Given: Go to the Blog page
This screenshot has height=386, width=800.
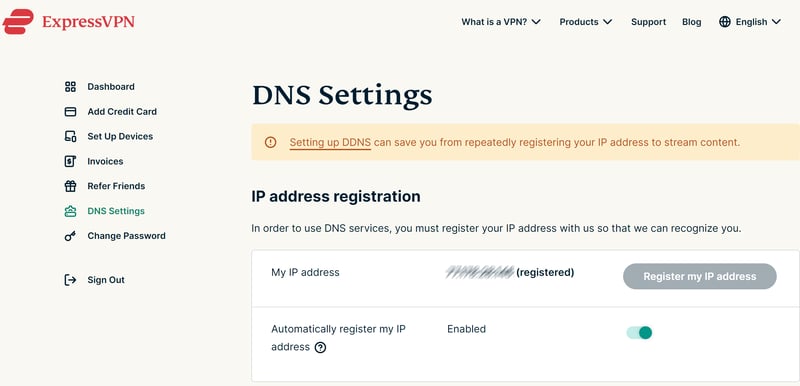Looking at the screenshot, I should [x=691, y=22].
